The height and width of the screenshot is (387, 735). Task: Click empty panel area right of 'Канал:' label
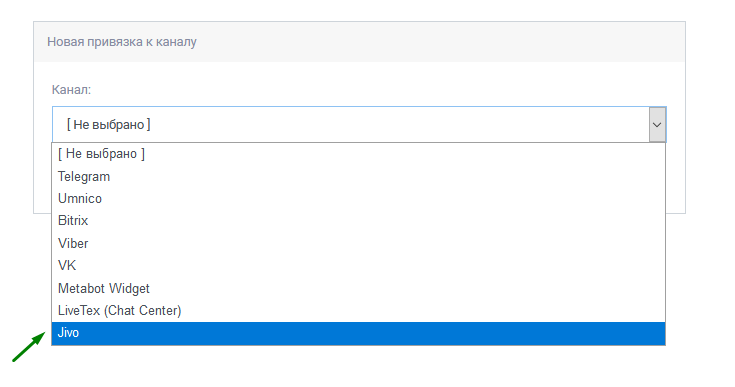[x=375, y=89]
